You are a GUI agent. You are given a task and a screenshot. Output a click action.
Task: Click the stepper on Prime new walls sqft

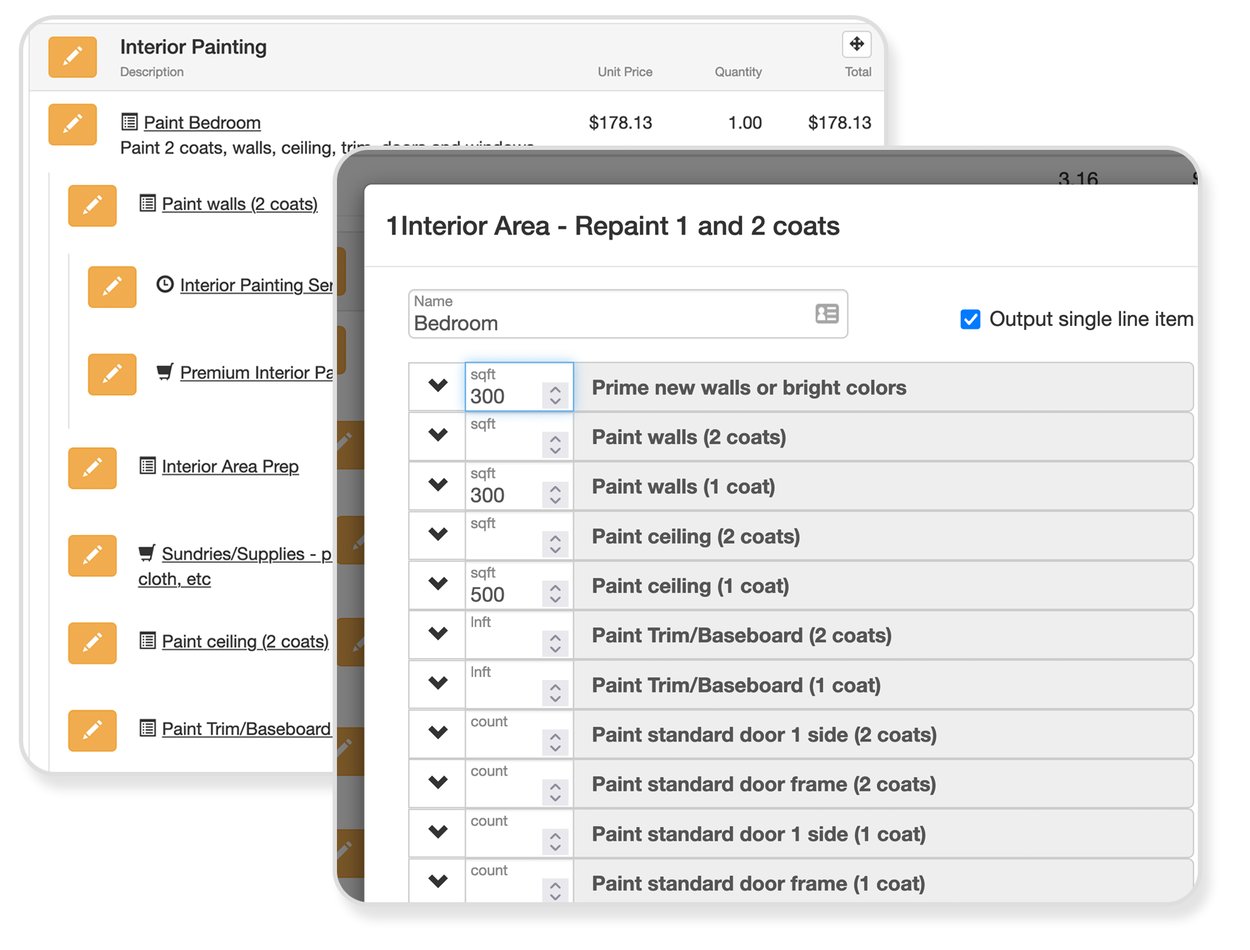coord(555,396)
